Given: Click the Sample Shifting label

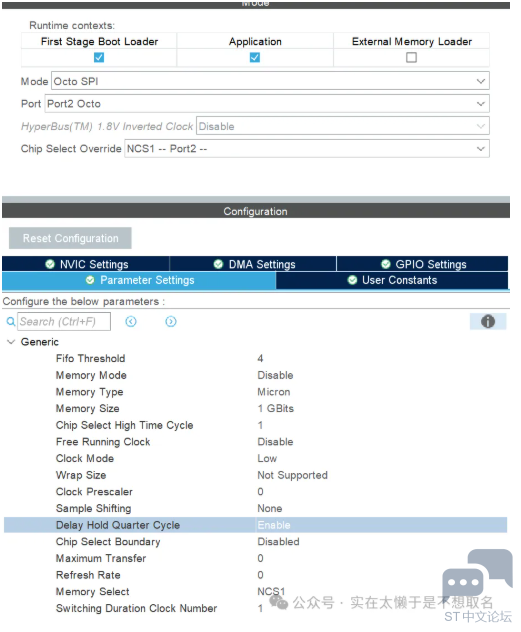Looking at the screenshot, I should tap(93, 508).
